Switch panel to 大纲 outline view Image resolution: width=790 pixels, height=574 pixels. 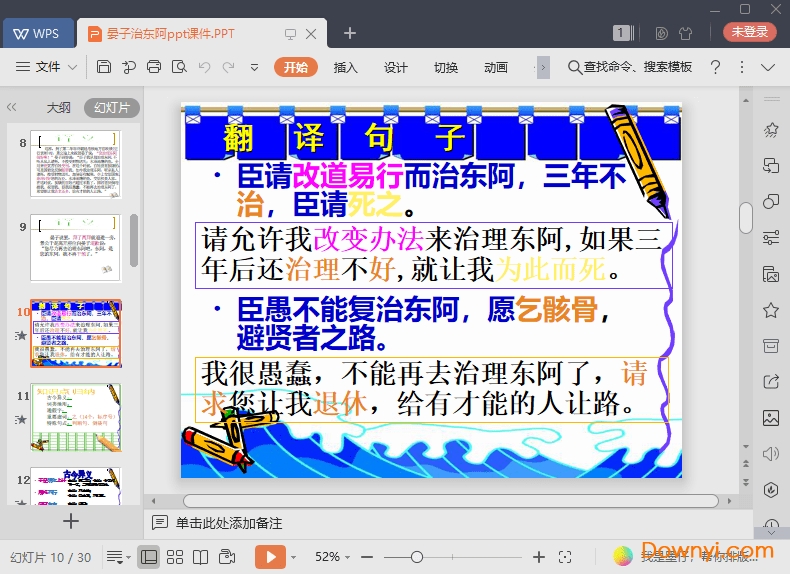pyautogui.click(x=58, y=108)
